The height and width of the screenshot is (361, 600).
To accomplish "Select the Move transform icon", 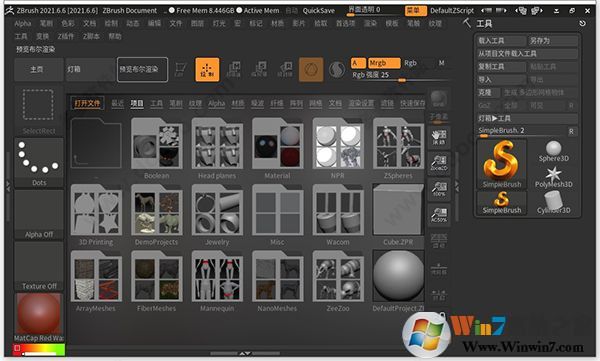I will point(233,70).
